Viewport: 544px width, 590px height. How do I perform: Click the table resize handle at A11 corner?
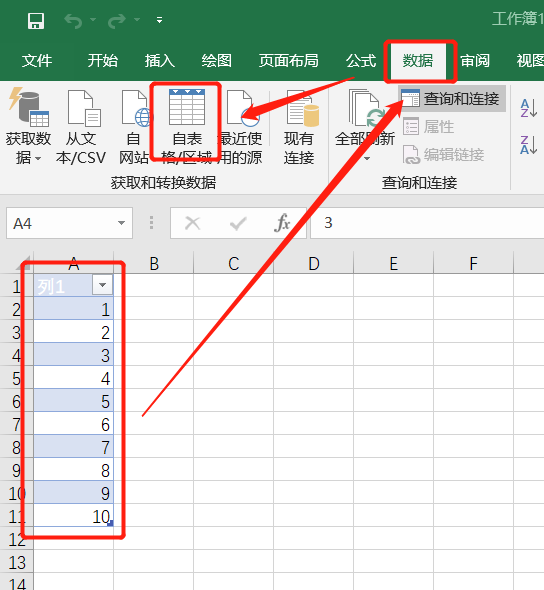pos(110,523)
